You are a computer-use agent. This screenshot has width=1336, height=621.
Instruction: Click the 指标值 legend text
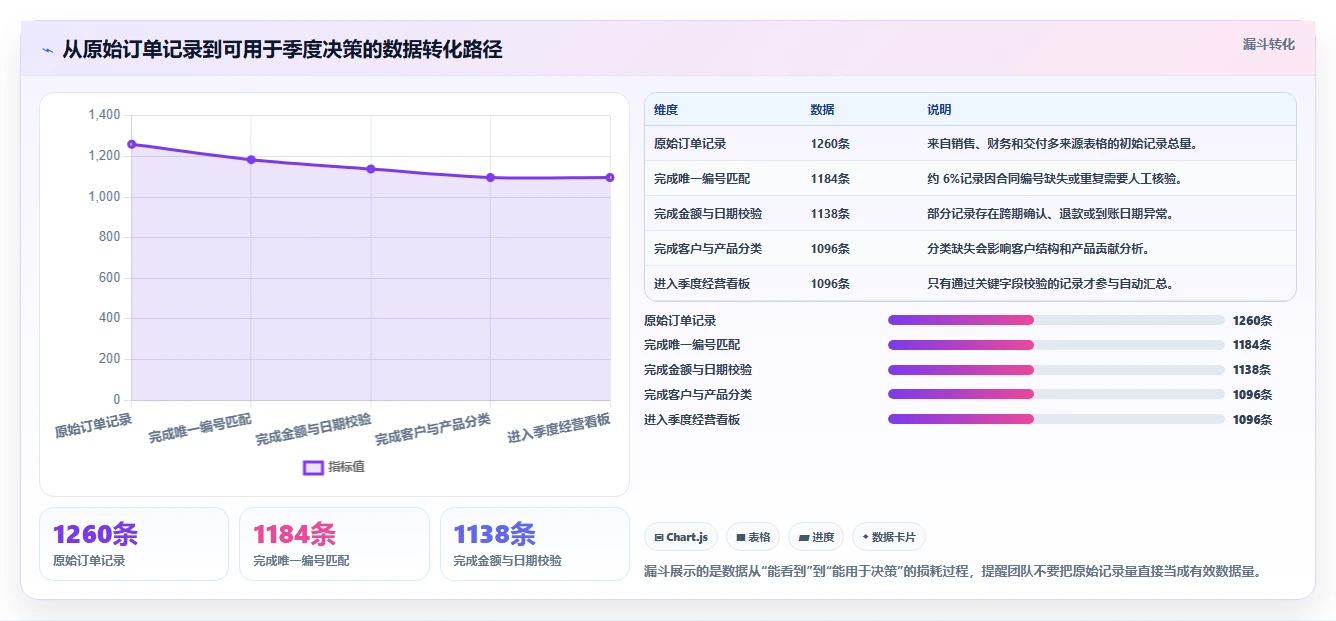(x=347, y=467)
